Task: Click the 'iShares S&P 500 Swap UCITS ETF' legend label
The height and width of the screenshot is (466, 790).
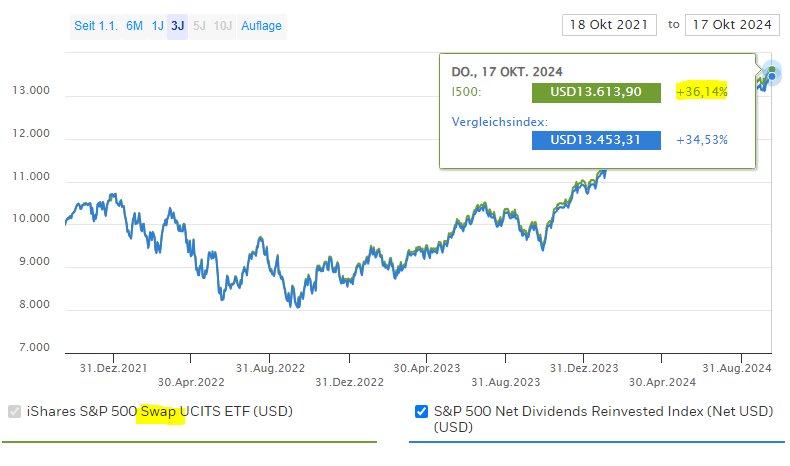Action: (160, 411)
